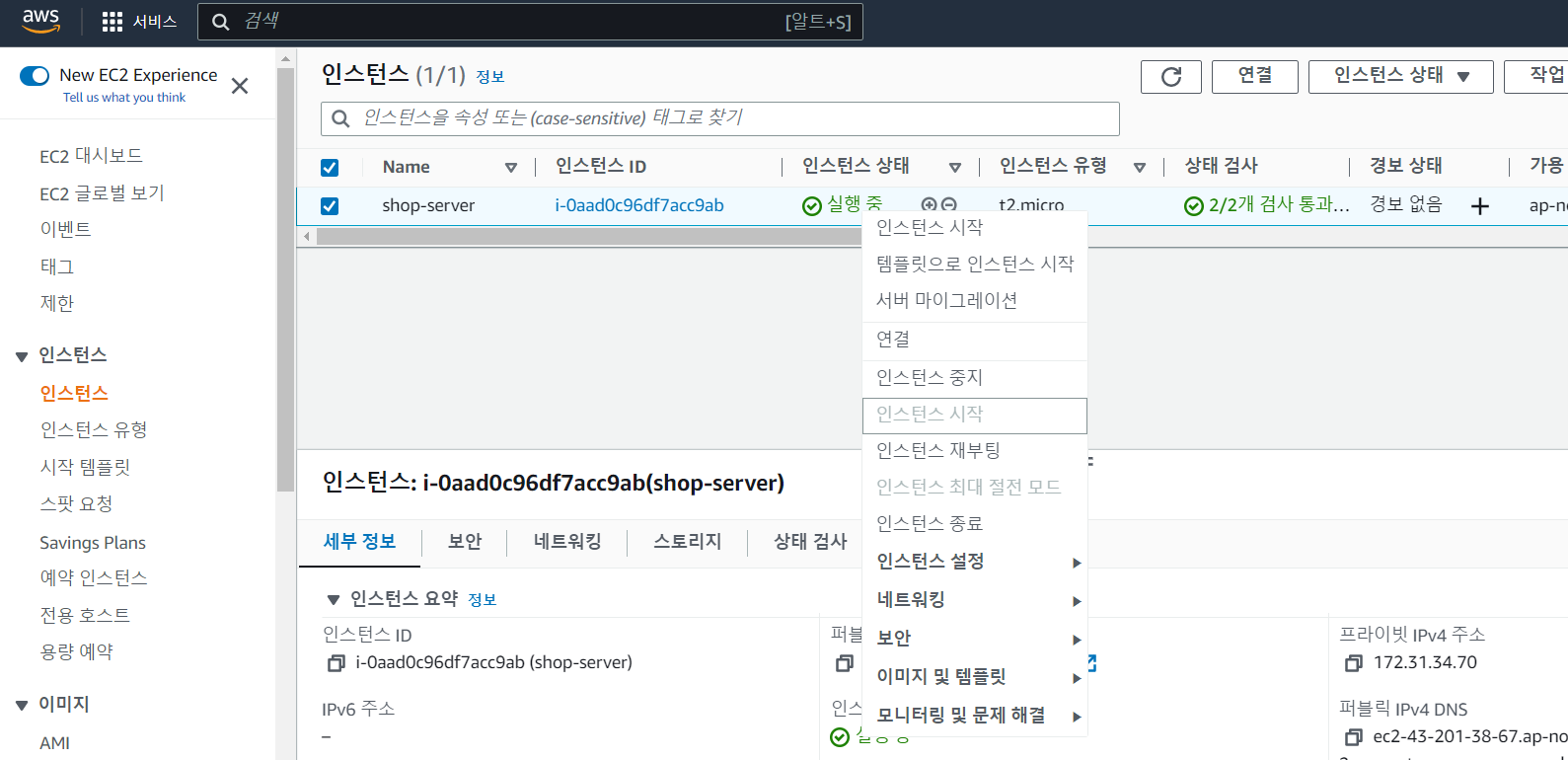1568x760 pixels.
Task: Open EC2 대시보드 in sidebar
Action: click(x=92, y=157)
